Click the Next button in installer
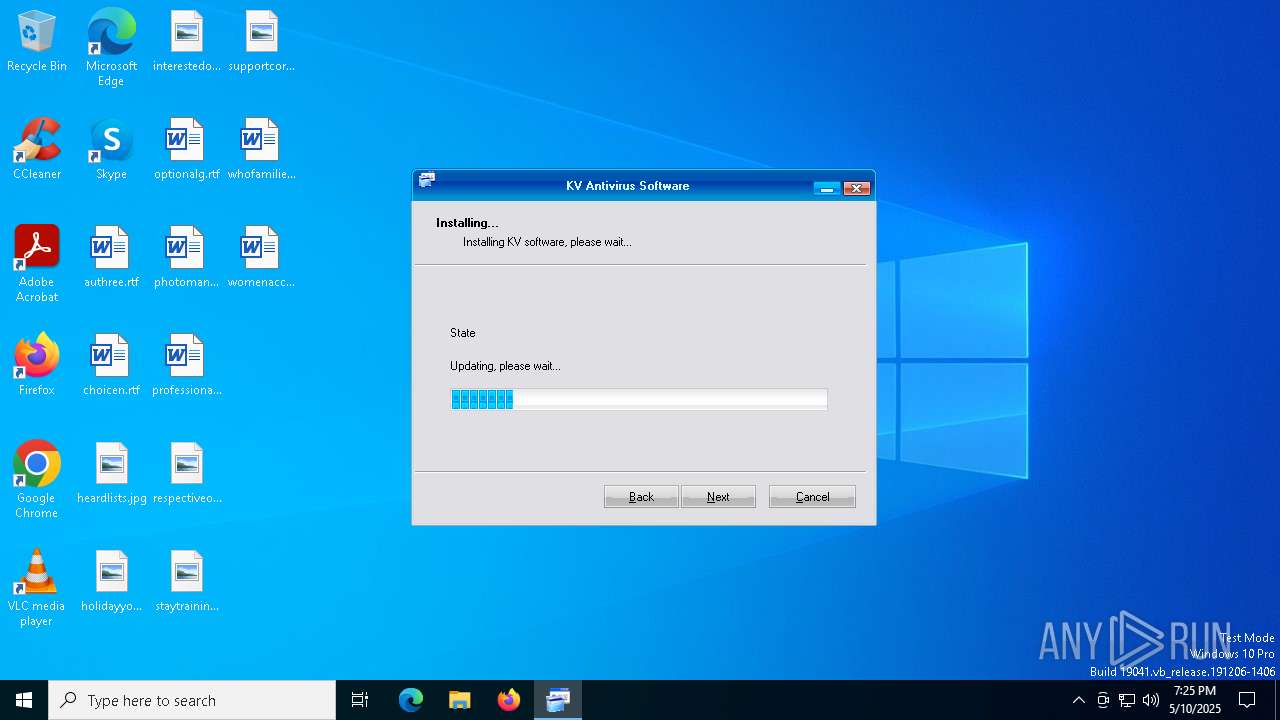 point(718,497)
